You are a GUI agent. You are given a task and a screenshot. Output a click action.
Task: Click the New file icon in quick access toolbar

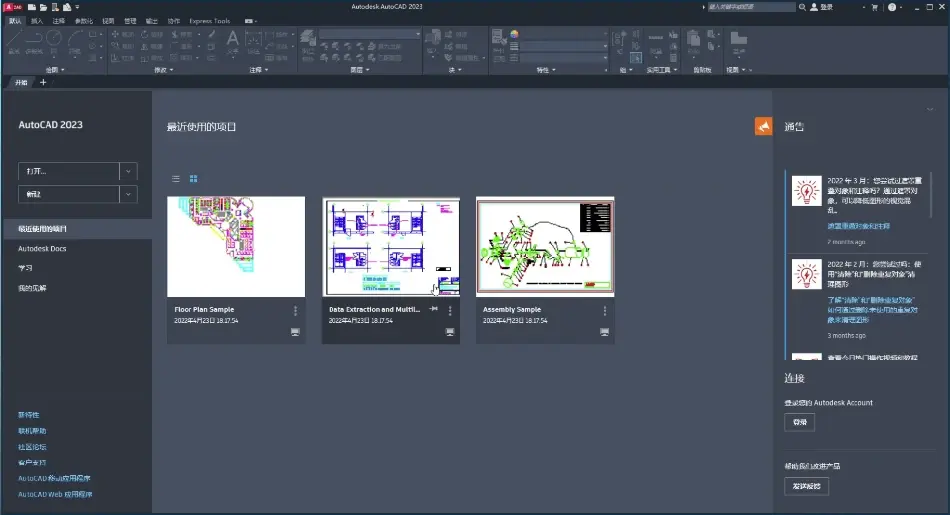pyautogui.click(x=32, y=7)
